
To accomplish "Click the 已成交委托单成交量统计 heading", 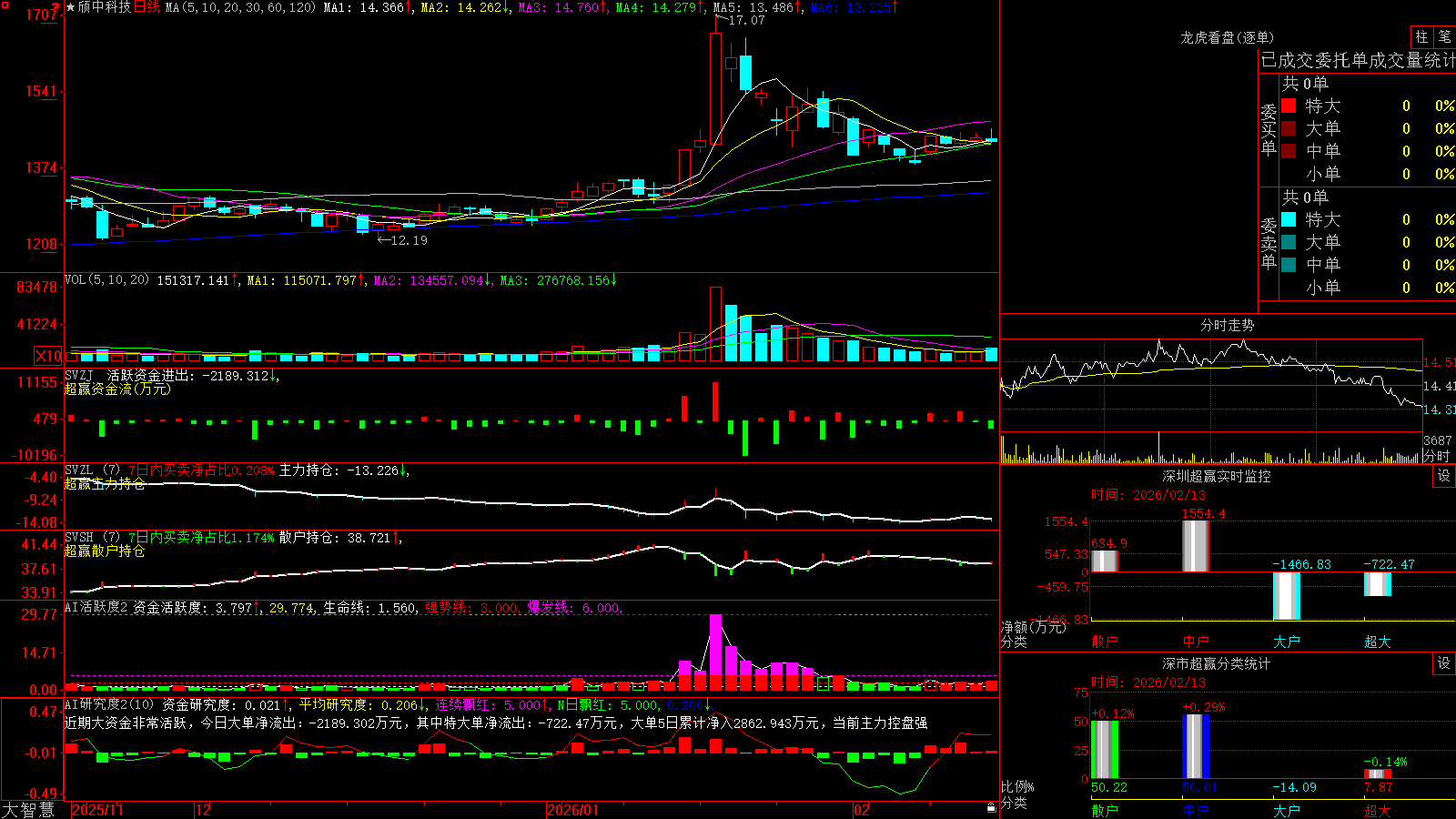I will coord(1358,60).
